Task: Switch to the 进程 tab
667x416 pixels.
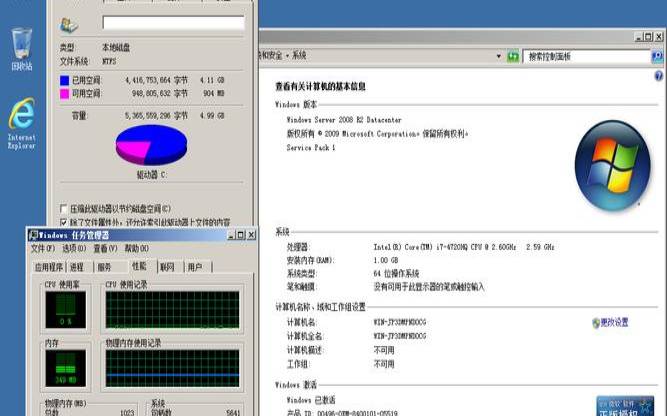Action: [77, 267]
